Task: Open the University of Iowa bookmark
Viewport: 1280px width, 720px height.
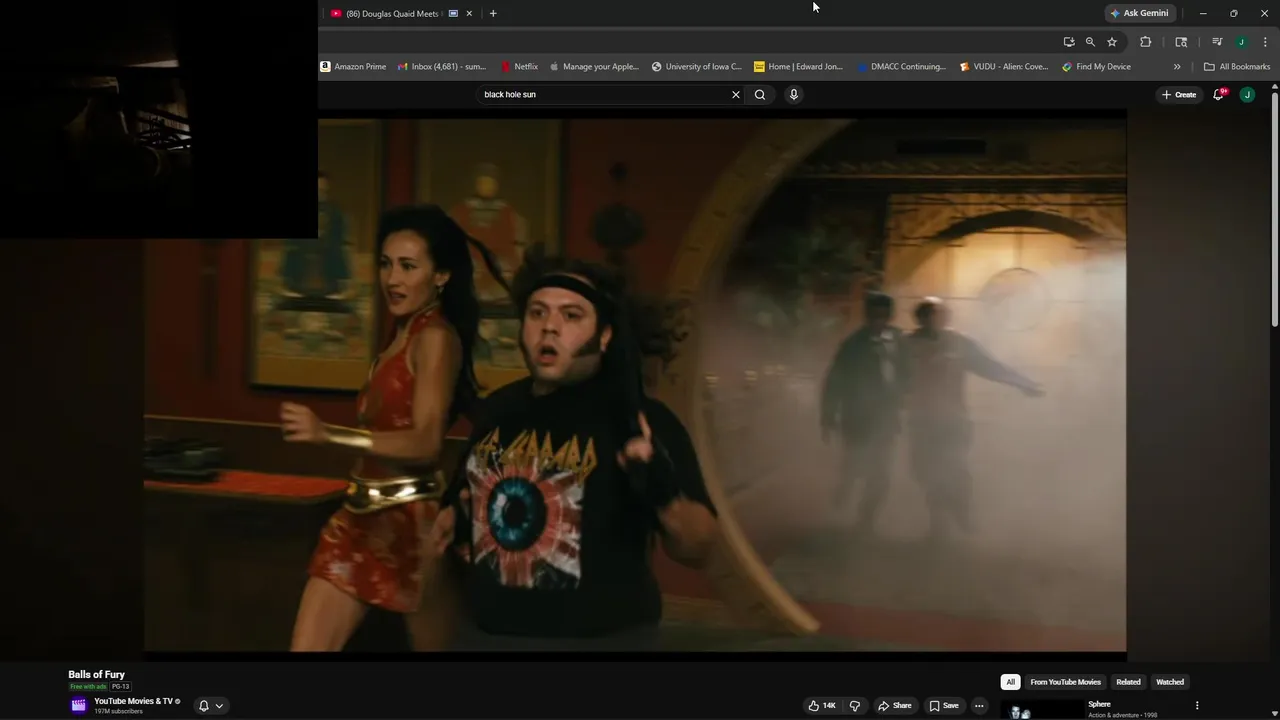Action: 696,67
